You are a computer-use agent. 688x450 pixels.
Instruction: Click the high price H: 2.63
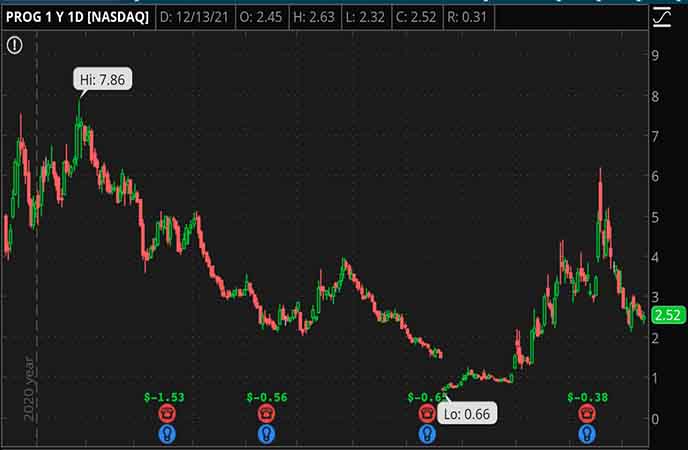(314, 17)
